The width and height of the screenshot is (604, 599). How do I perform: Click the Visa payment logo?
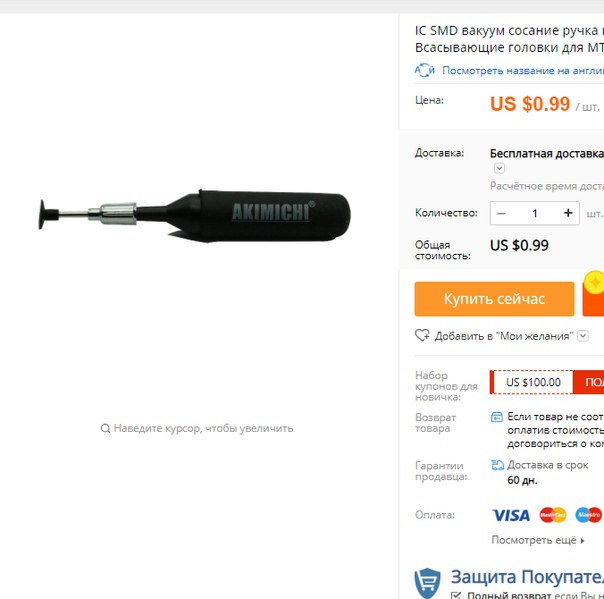511,515
